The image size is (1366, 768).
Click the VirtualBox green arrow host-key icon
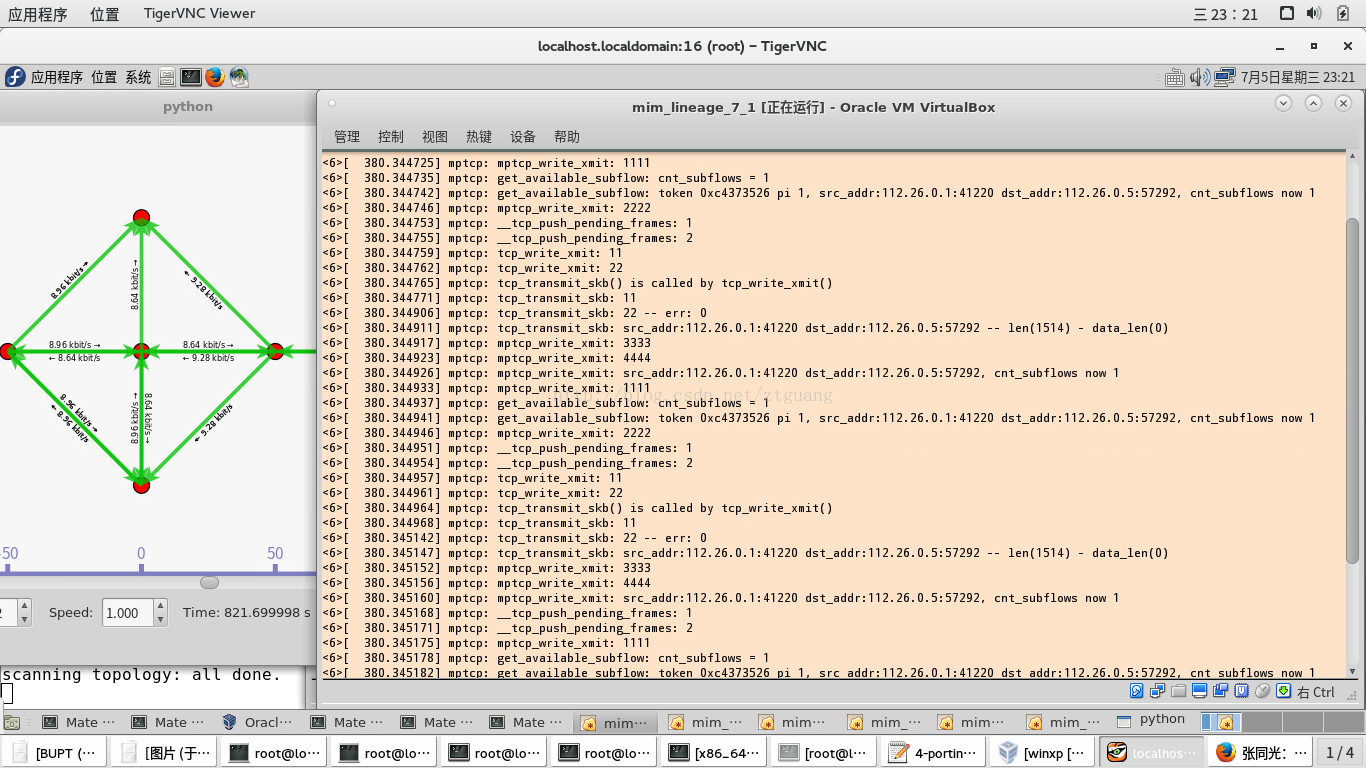coord(1285,691)
